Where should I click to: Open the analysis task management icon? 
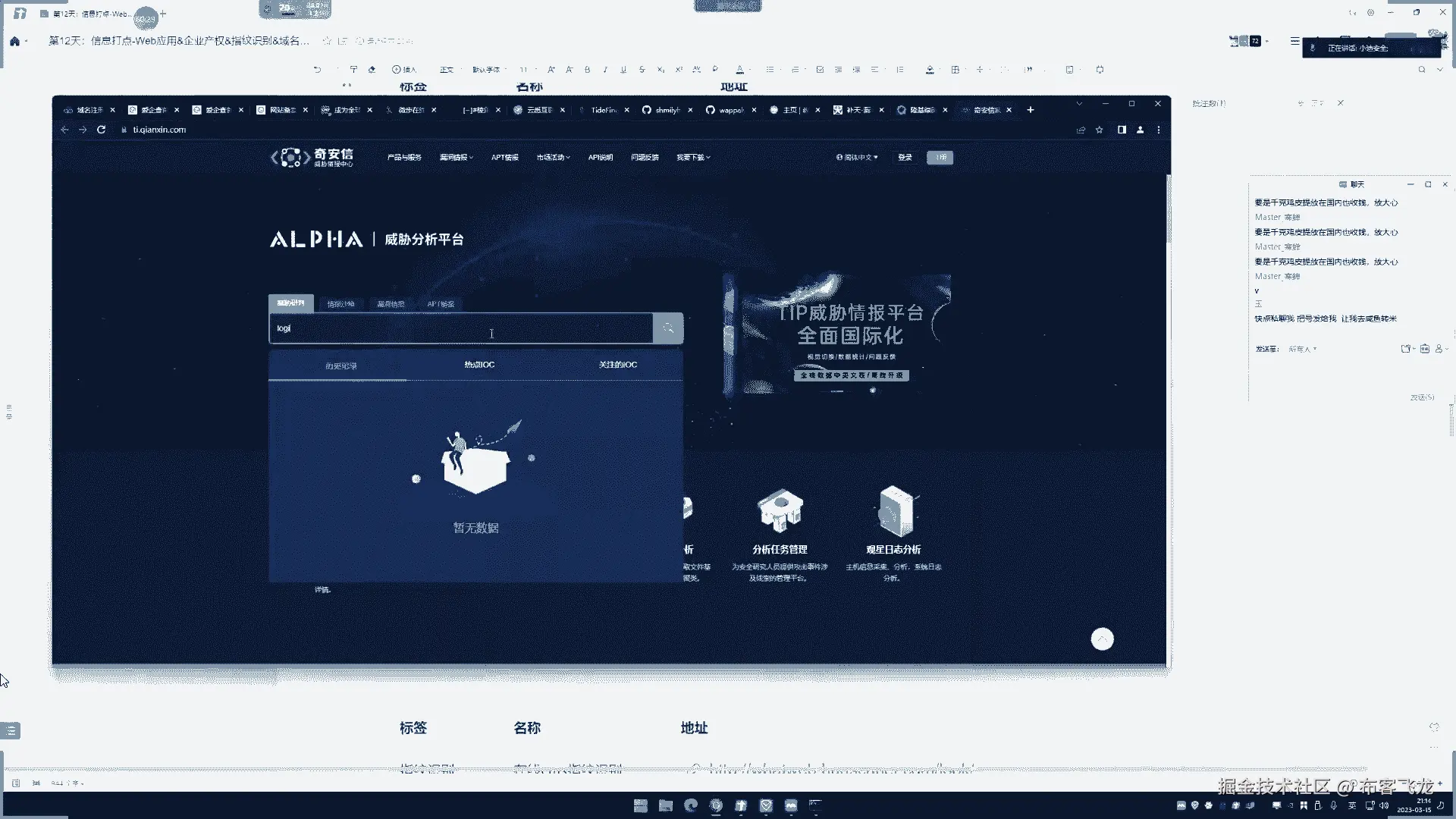tap(780, 511)
